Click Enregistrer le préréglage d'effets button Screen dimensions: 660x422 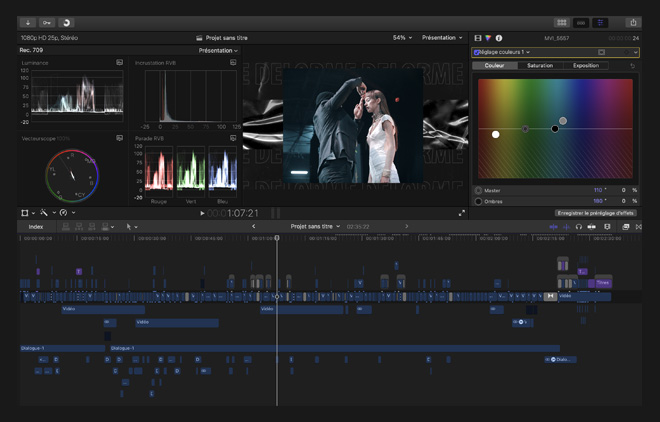(x=595, y=213)
